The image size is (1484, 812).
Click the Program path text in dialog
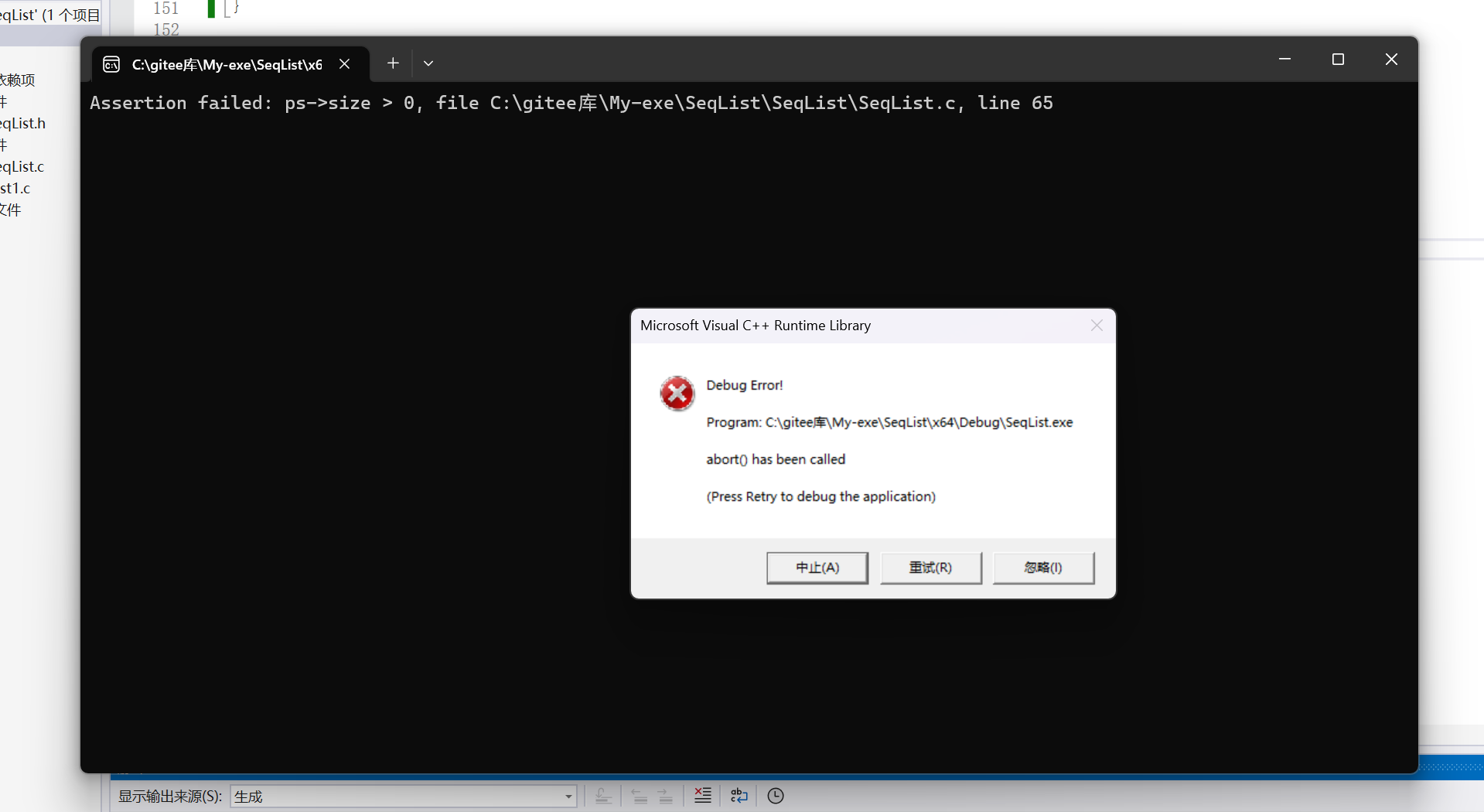pyautogui.click(x=889, y=422)
